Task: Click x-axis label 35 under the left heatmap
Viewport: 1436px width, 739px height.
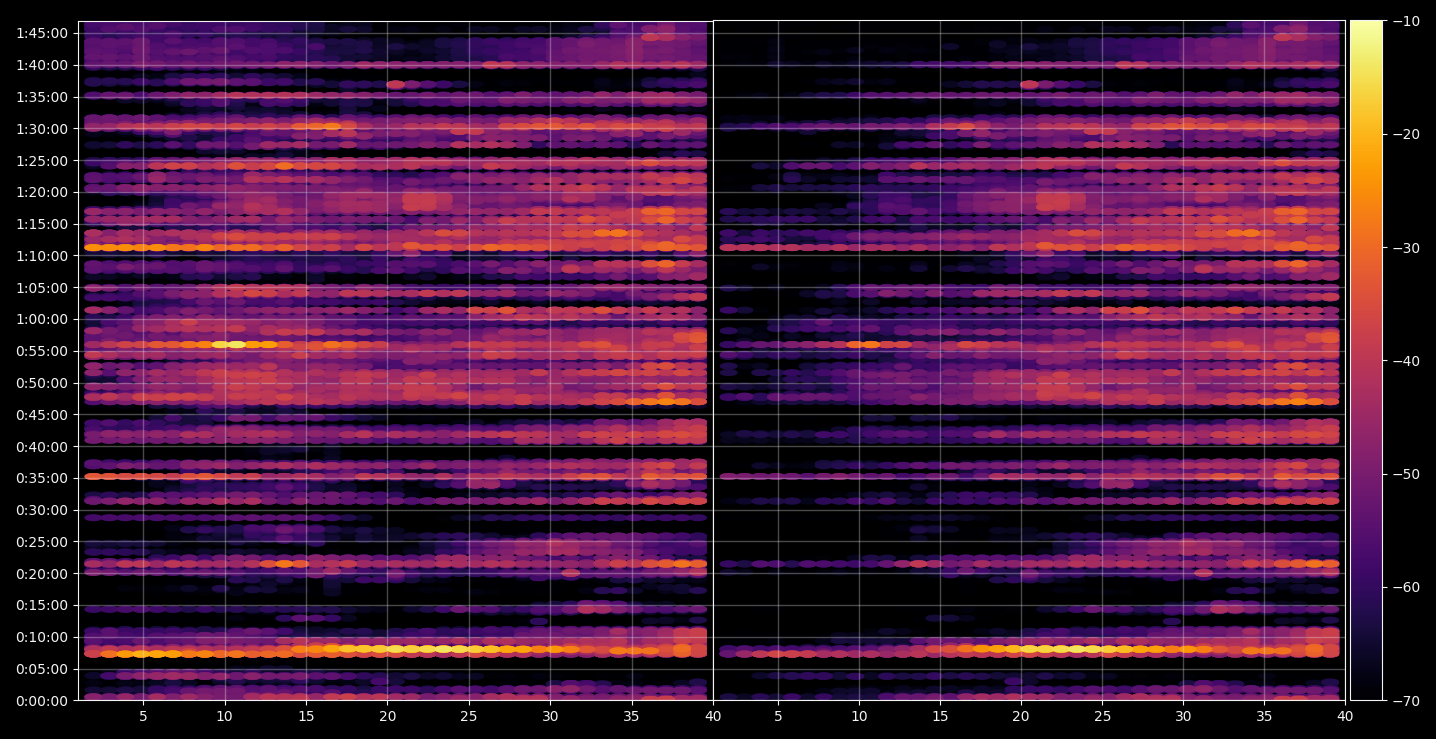Action: [x=632, y=717]
